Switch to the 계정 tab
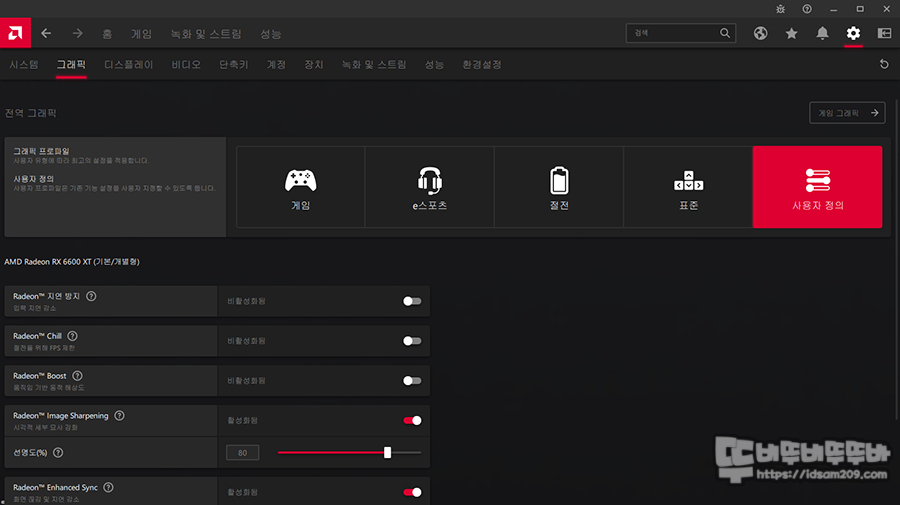The image size is (900, 505). tap(276, 65)
